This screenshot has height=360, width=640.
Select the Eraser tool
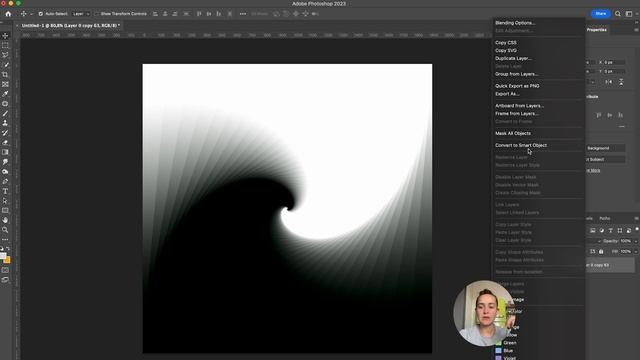[5, 142]
